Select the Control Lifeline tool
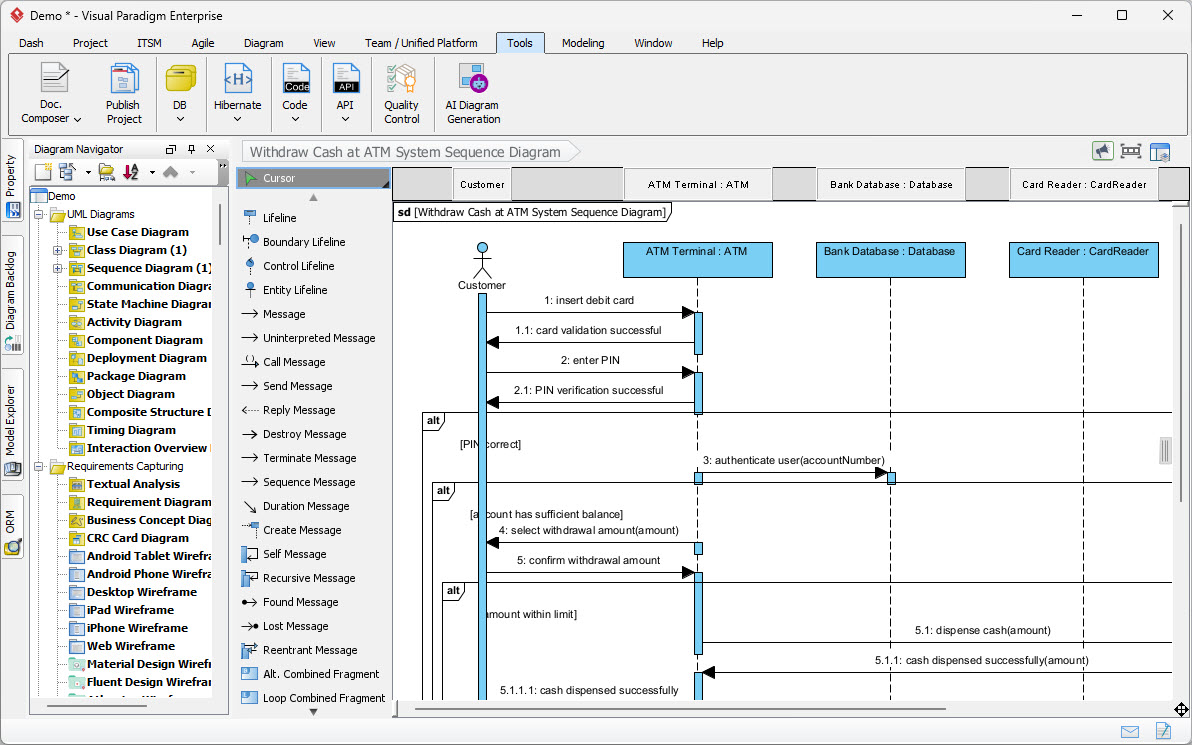This screenshot has width=1192, height=745. (313, 266)
